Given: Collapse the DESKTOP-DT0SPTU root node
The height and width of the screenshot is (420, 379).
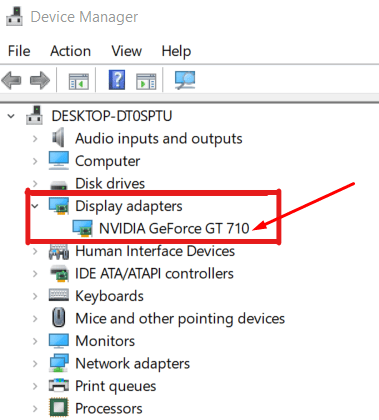Looking at the screenshot, I should coord(11,116).
